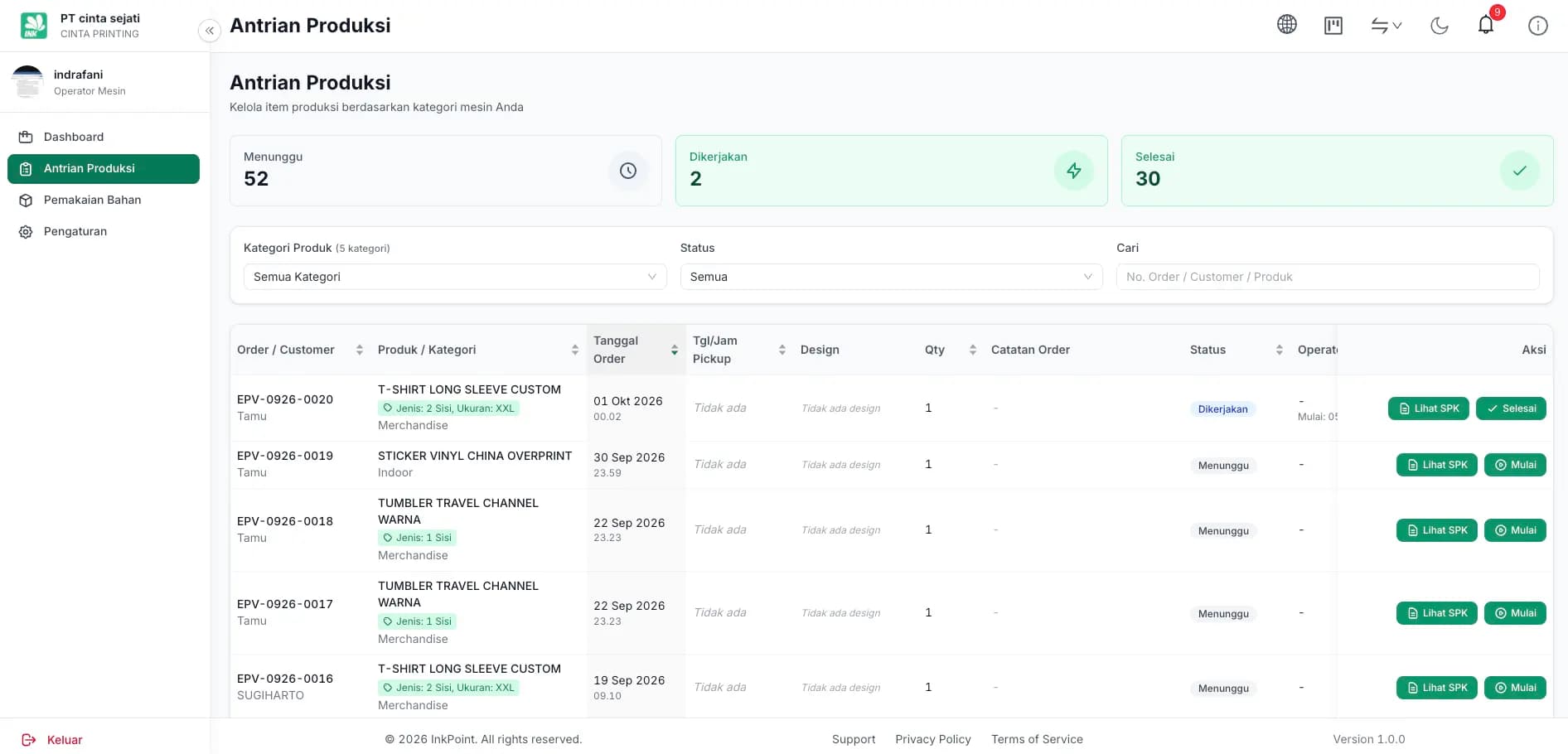Sort by Status column arrows
The height and width of the screenshot is (754, 1568).
pyautogui.click(x=1280, y=350)
